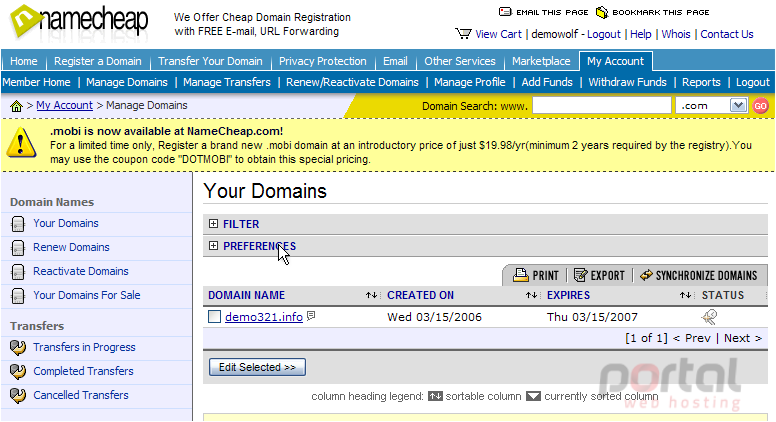
Task: Sort by Created On arrows icon
Action: [x=532, y=295]
